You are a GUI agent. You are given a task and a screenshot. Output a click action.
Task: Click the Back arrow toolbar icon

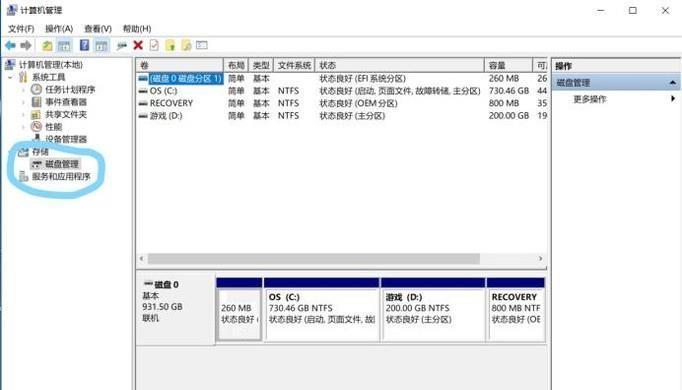[10, 45]
